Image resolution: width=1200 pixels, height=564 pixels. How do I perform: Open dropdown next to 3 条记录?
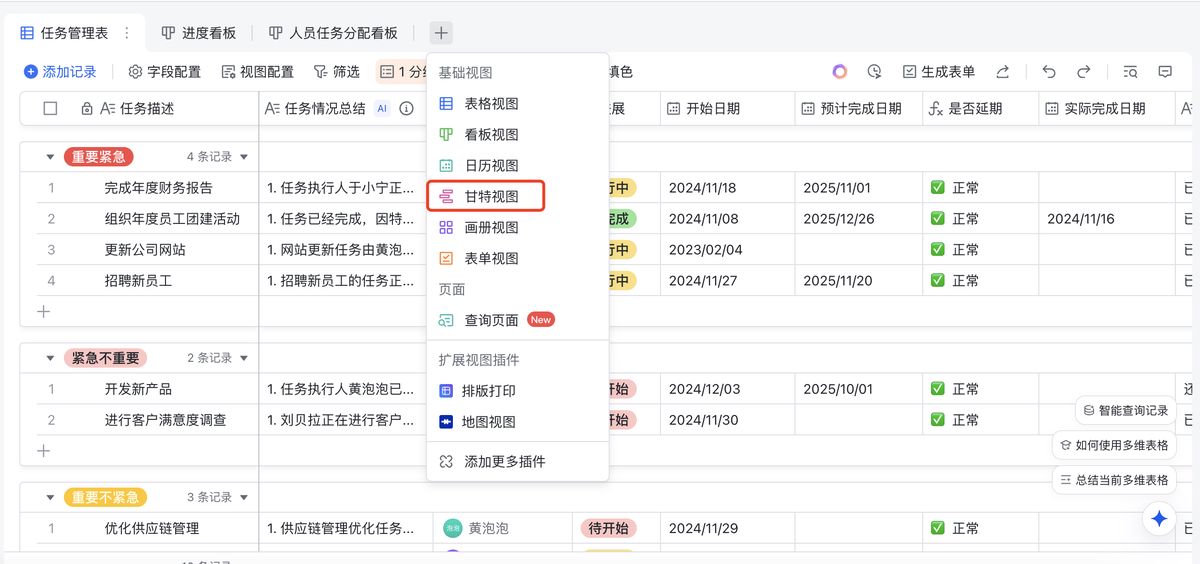coord(243,497)
